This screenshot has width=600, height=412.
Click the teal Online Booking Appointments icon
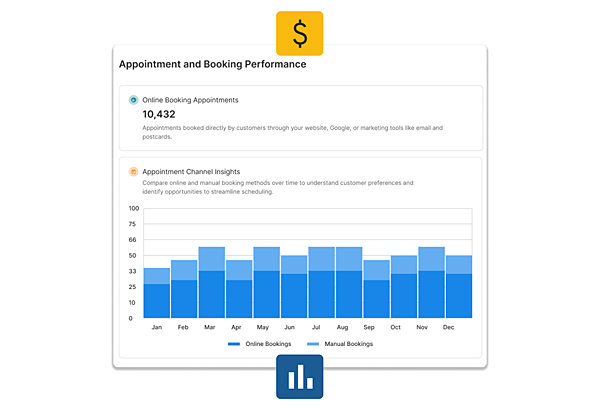(134, 100)
